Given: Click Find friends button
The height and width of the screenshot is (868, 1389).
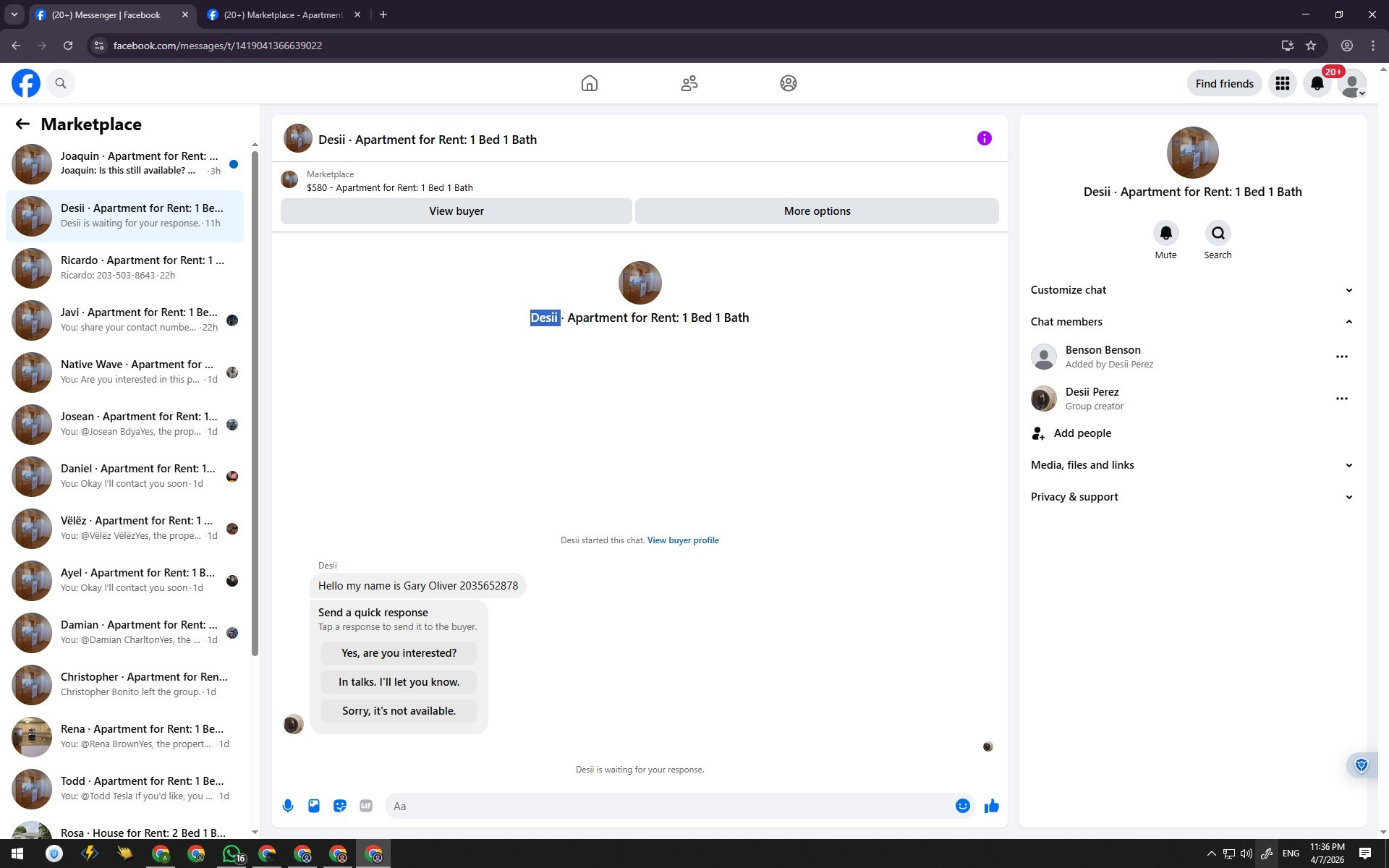Looking at the screenshot, I should pyautogui.click(x=1224, y=83).
